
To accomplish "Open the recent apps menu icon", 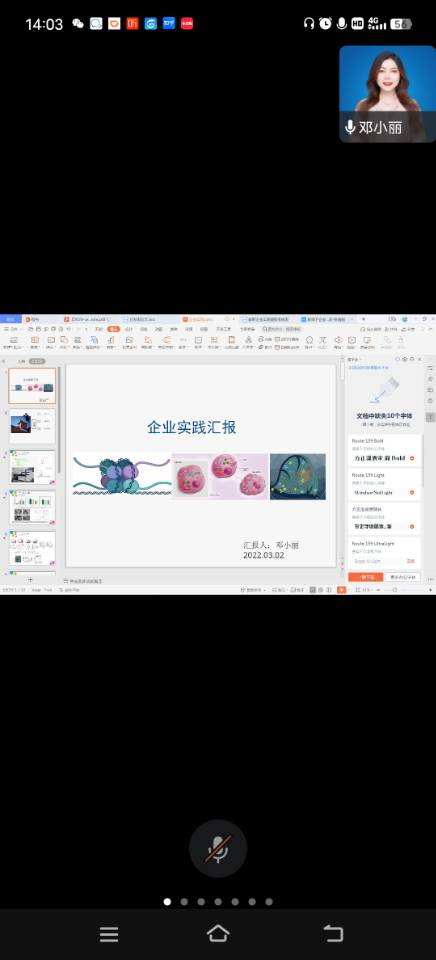I will pyautogui.click(x=109, y=934).
